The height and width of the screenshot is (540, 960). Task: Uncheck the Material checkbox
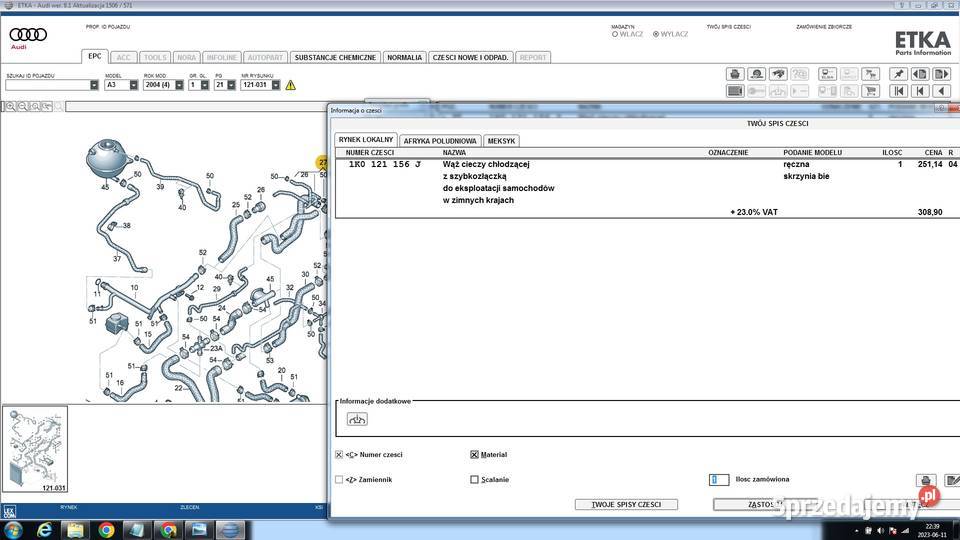click(474, 455)
